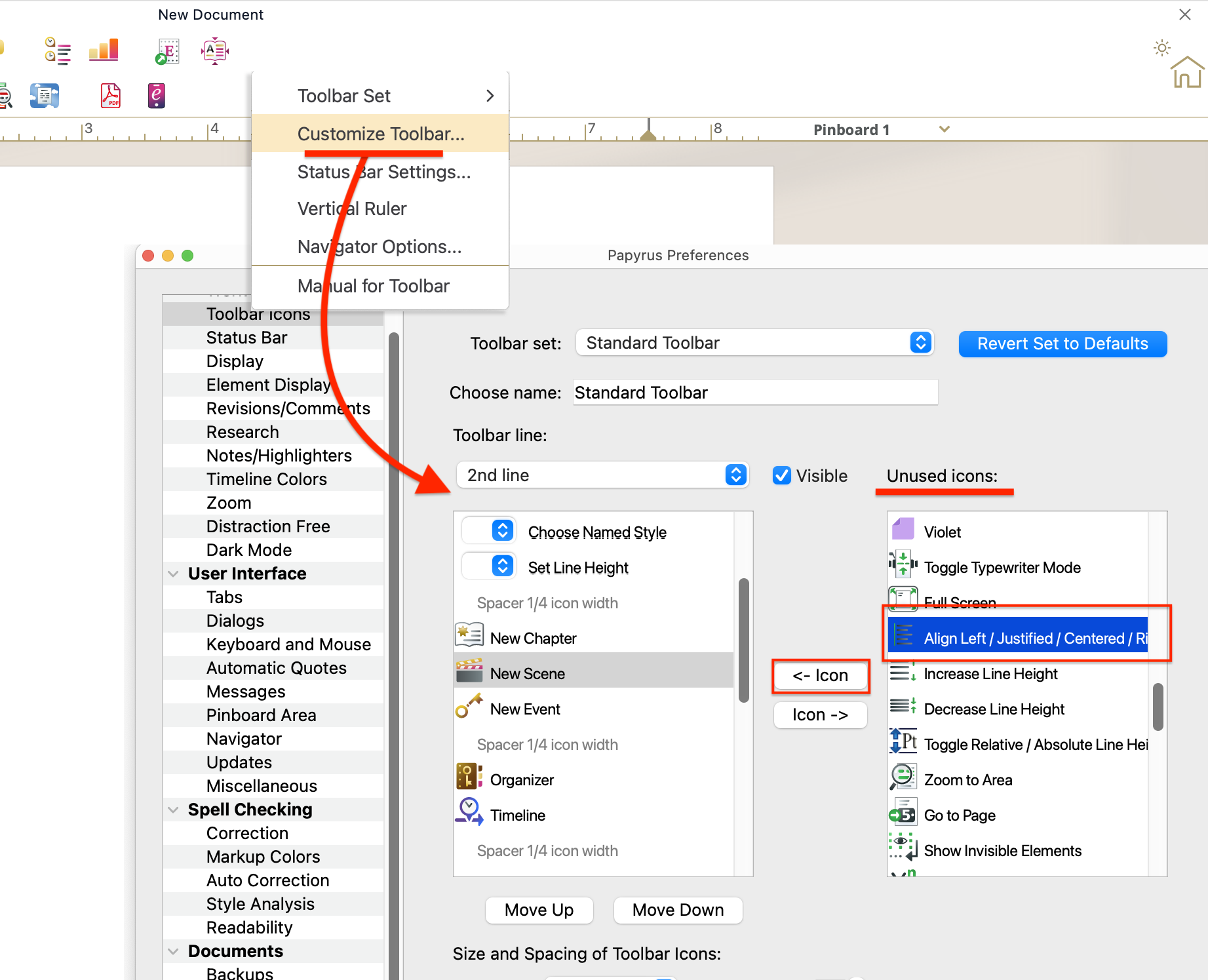Choose Customize Toolbar... from the context menu

click(x=380, y=134)
